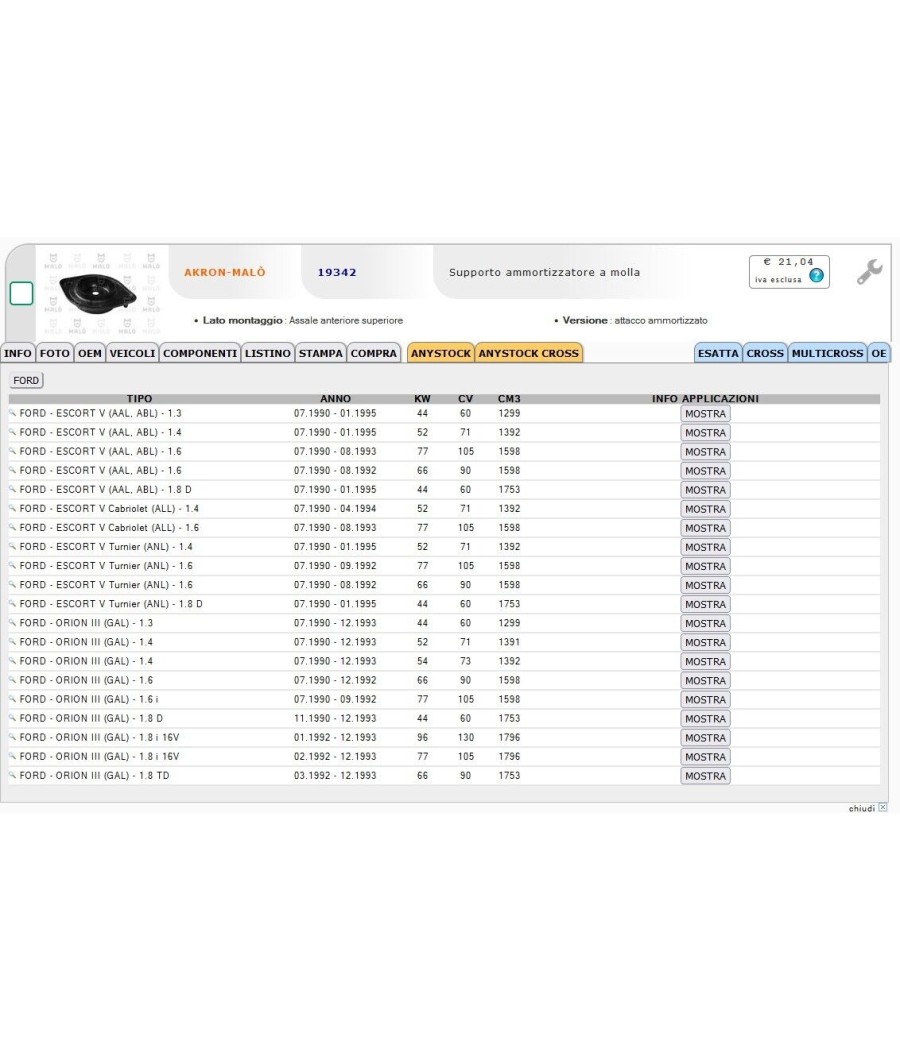Screen dimensions: 900x1050
Task: Click part number 19342
Action: tap(337, 273)
